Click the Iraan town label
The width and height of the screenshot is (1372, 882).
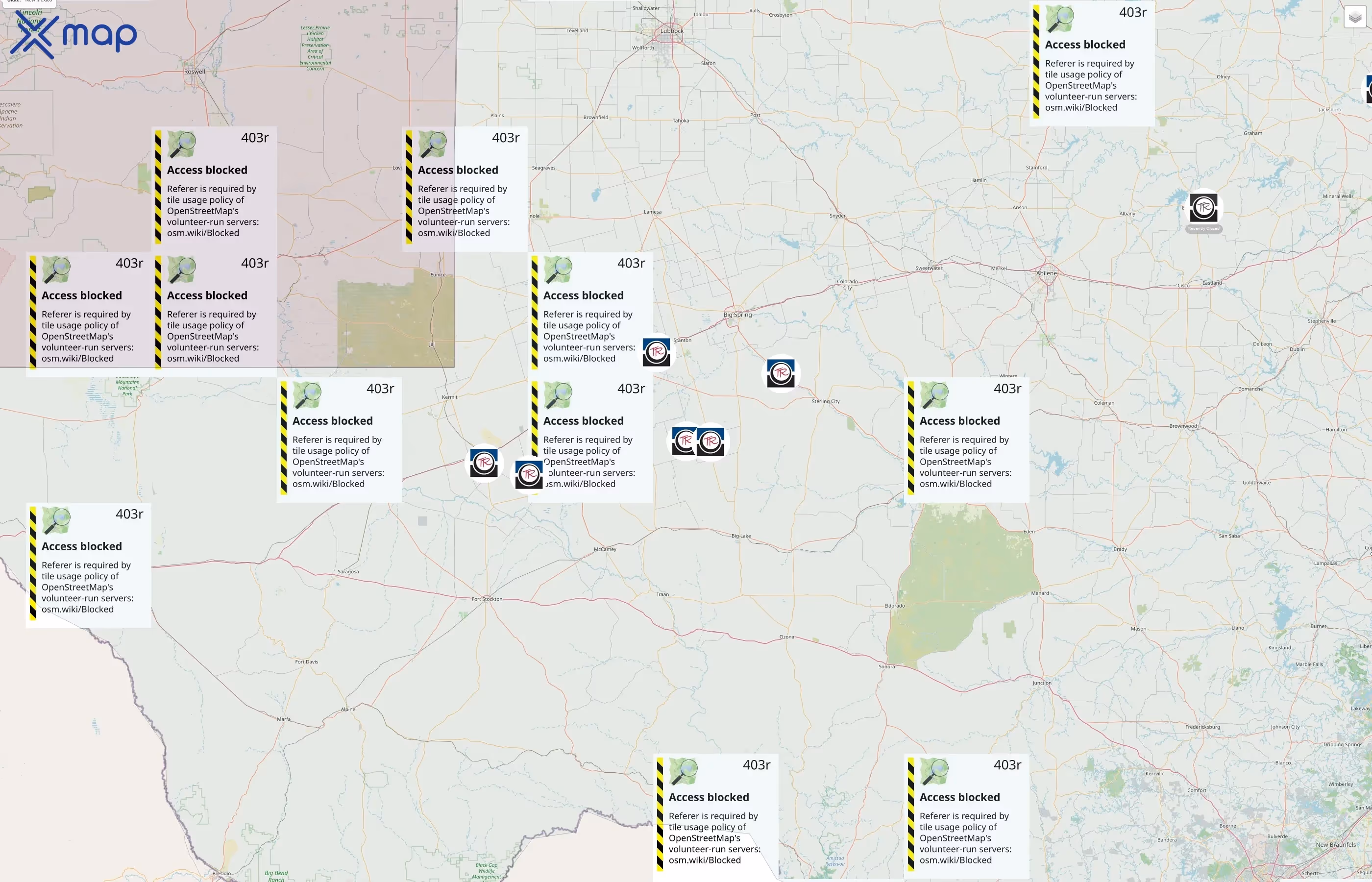pos(662,594)
